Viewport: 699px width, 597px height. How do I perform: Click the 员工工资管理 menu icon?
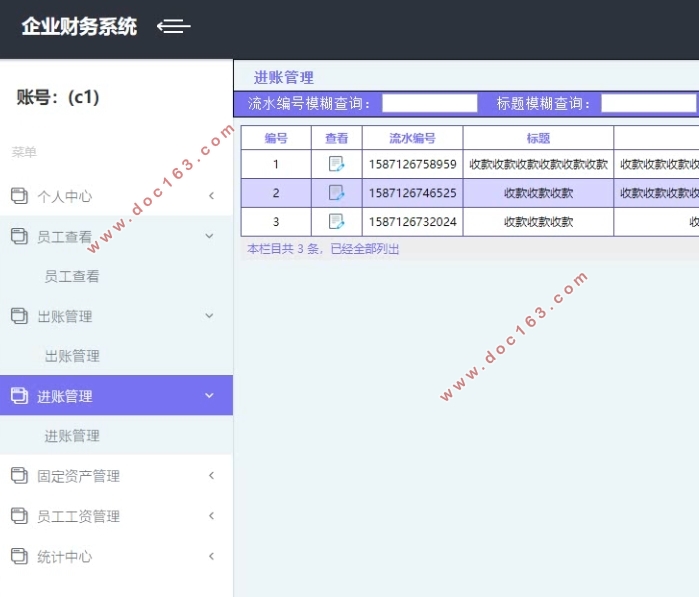19,515
